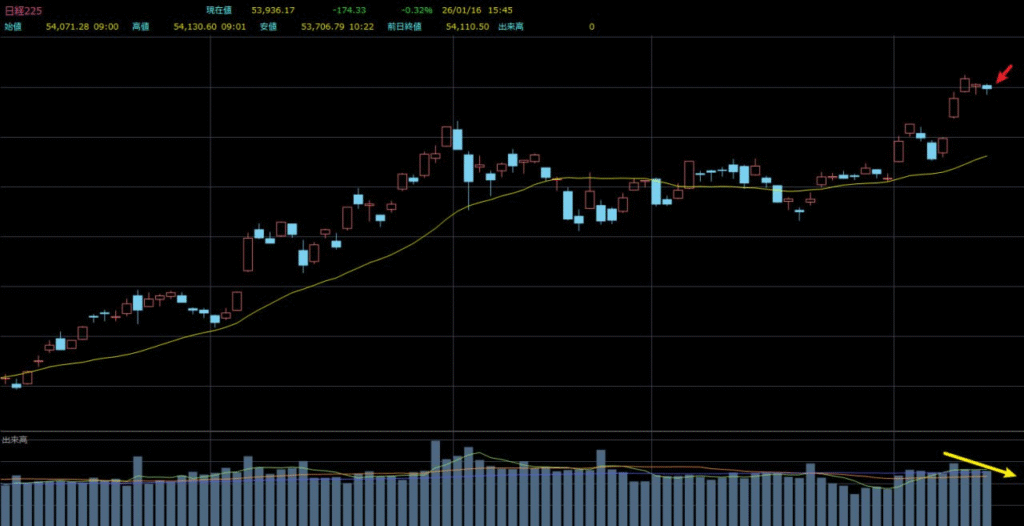Click the 始値 label

[13, 27]
